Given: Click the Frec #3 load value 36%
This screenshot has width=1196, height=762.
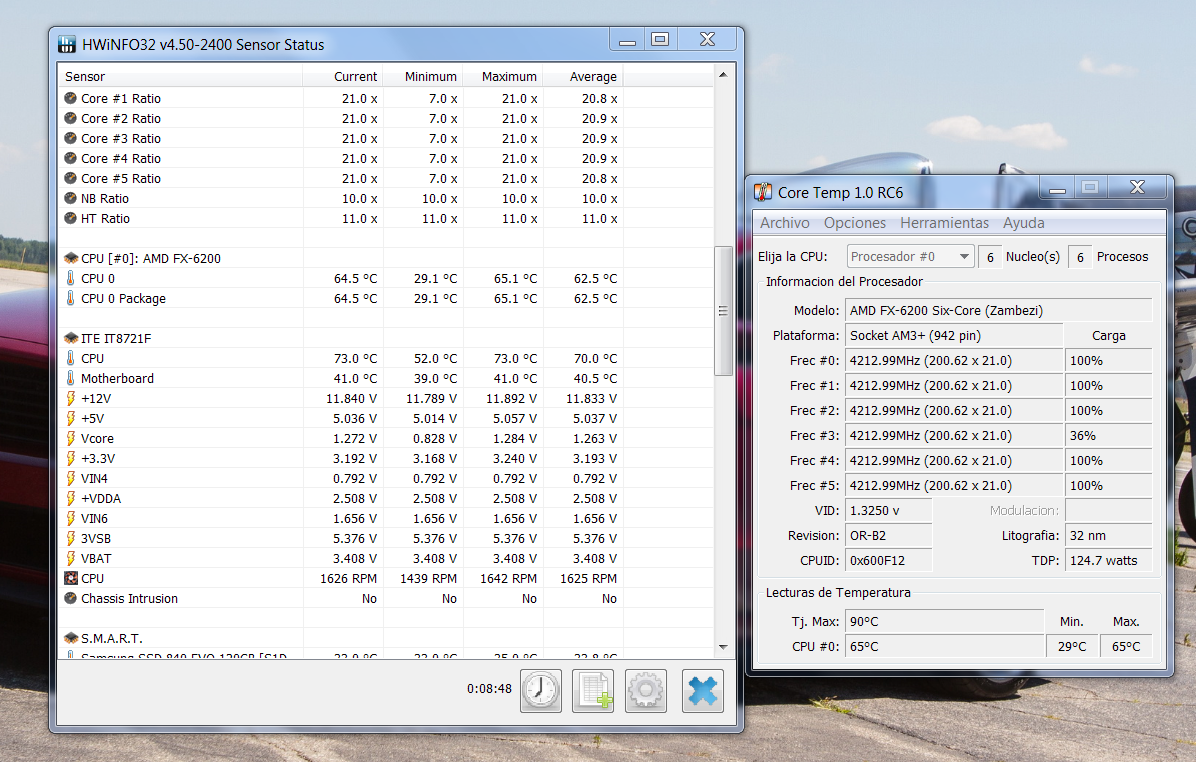Looking at the screenshot, I should 1108,436.
